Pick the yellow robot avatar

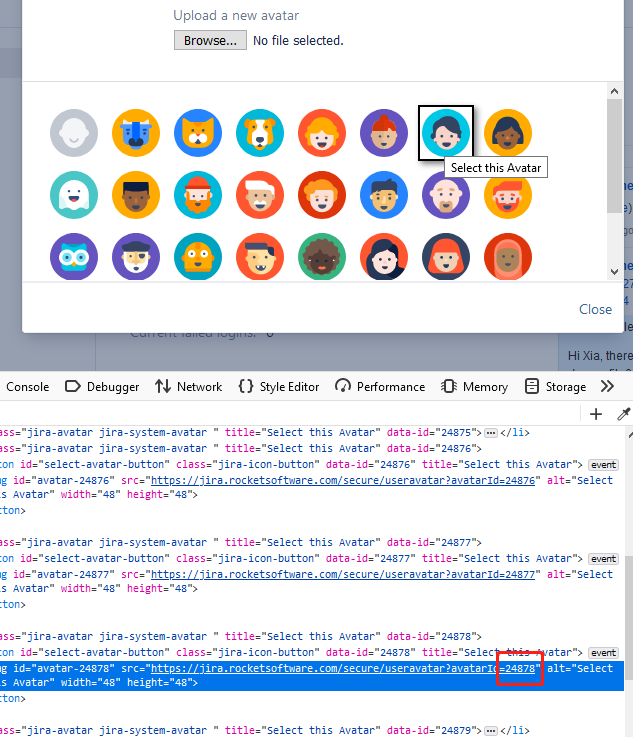tap(198, 257)
